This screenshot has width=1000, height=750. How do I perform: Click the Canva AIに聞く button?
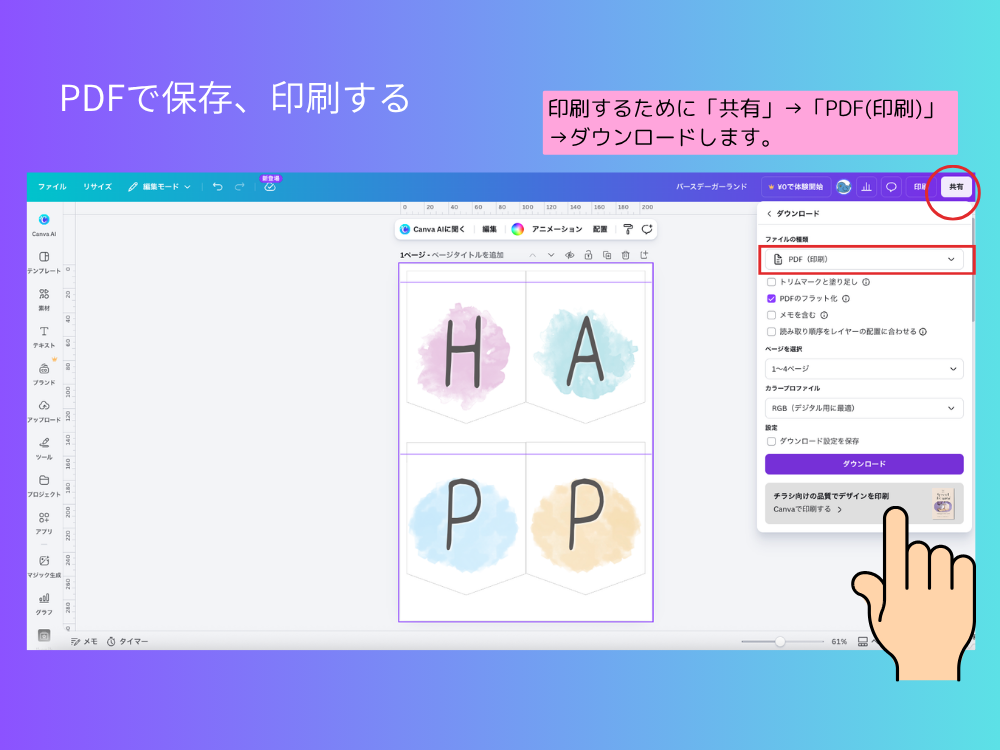tap(433, 229)
